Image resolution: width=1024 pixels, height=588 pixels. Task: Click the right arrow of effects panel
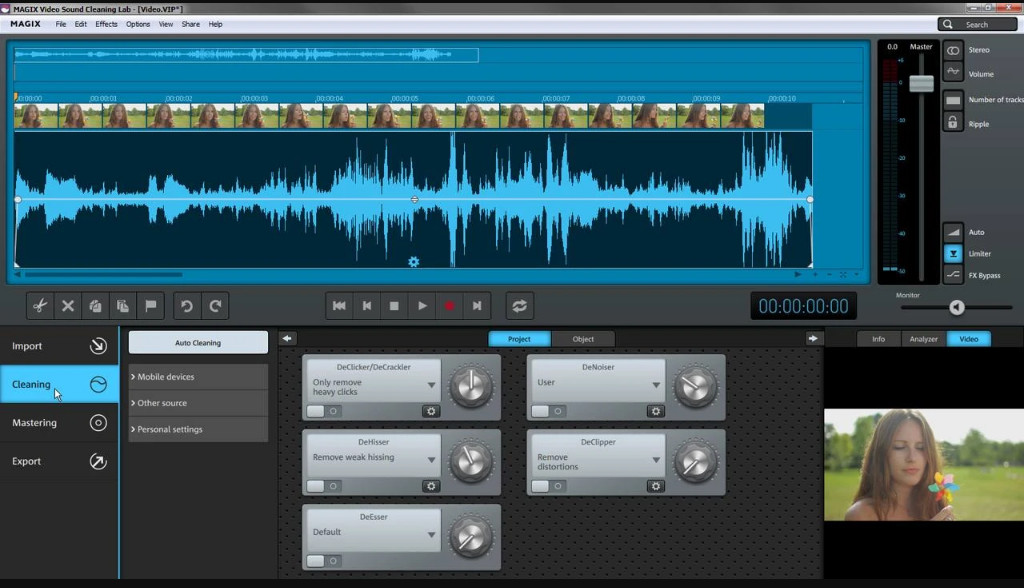[x=813, y=338]
